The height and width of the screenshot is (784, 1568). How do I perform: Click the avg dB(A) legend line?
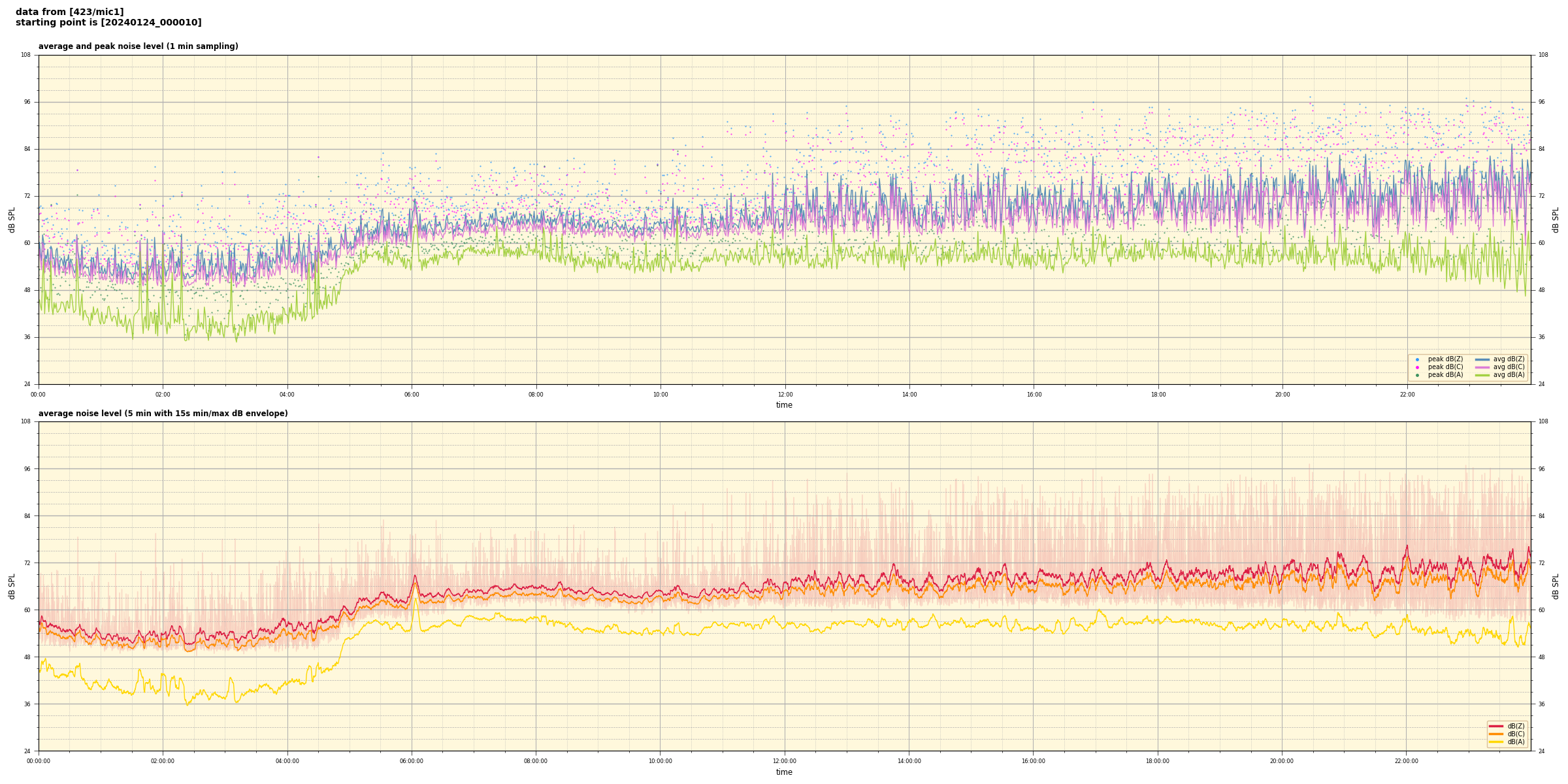point(1482,375)
